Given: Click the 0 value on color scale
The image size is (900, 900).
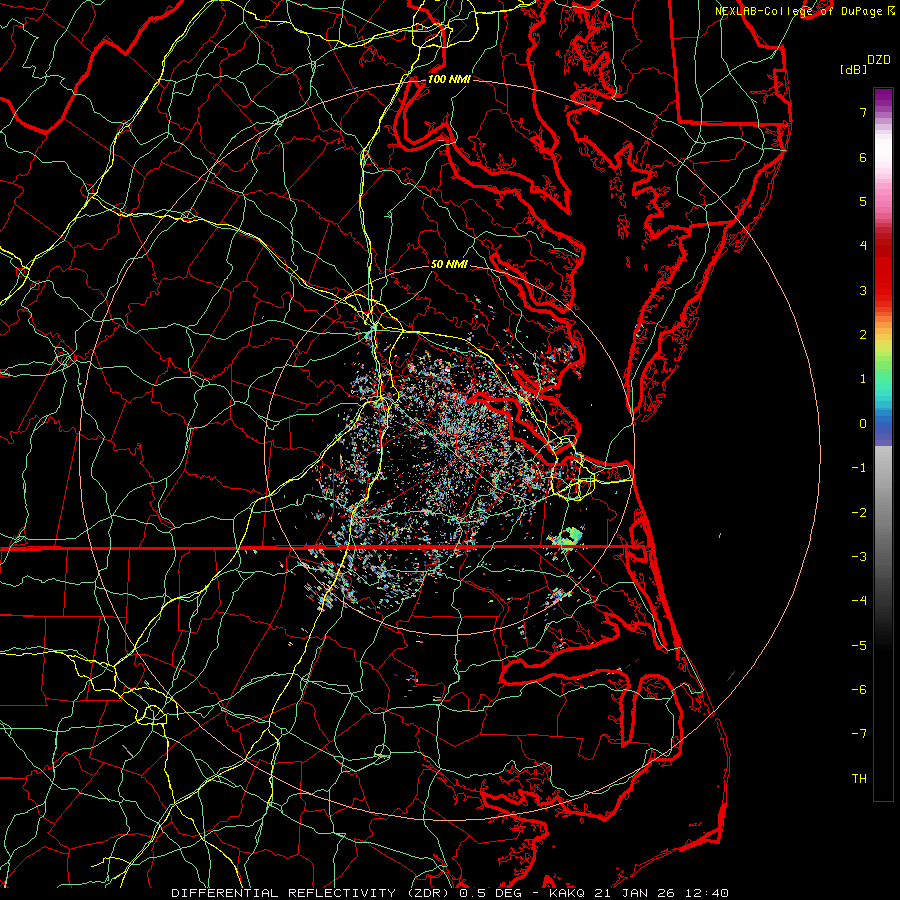Looking at the screenshot, I should pyautogui.click(x=863, y=424).
